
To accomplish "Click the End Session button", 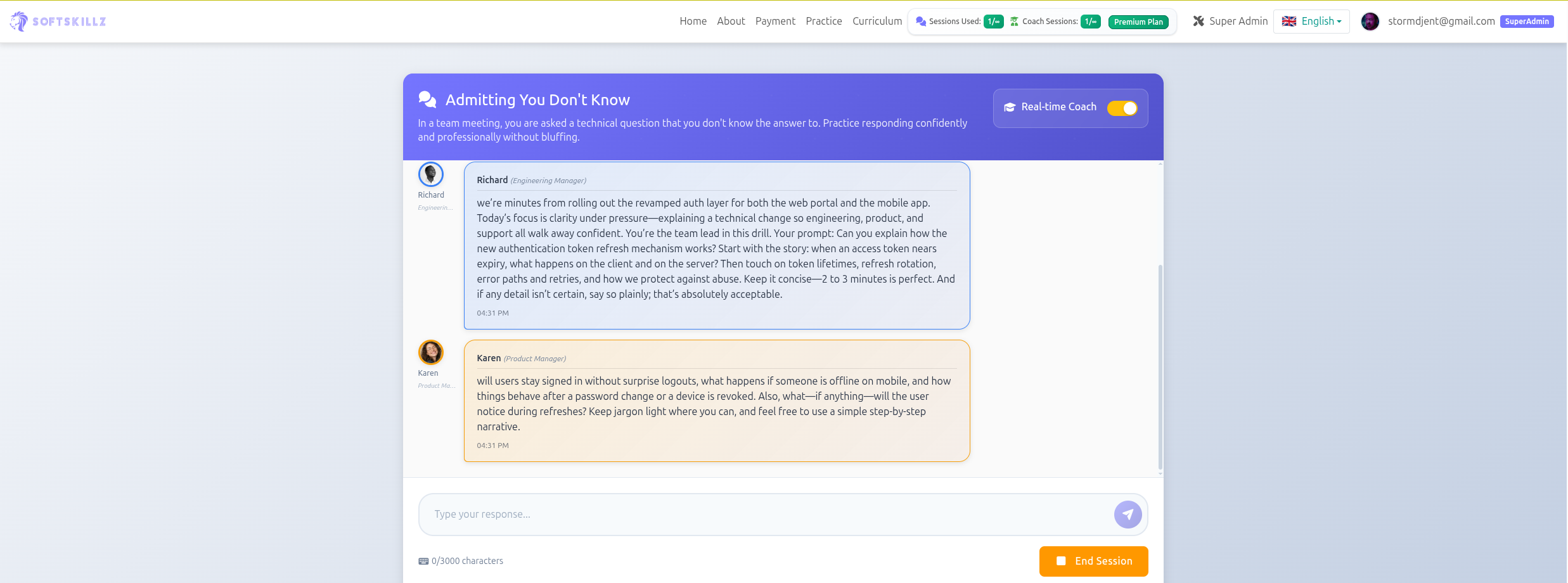I will [x=1093, y=561].
